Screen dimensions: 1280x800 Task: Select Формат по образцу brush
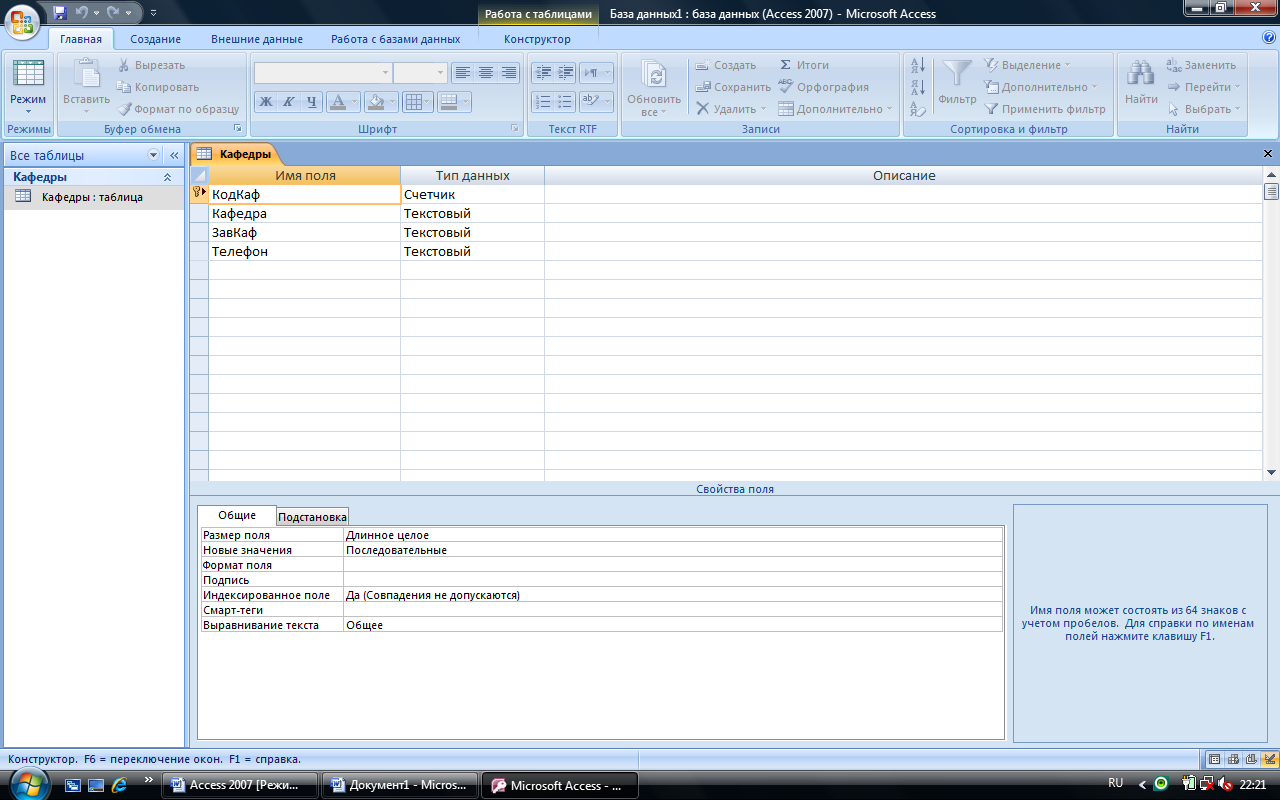point(178,109)
